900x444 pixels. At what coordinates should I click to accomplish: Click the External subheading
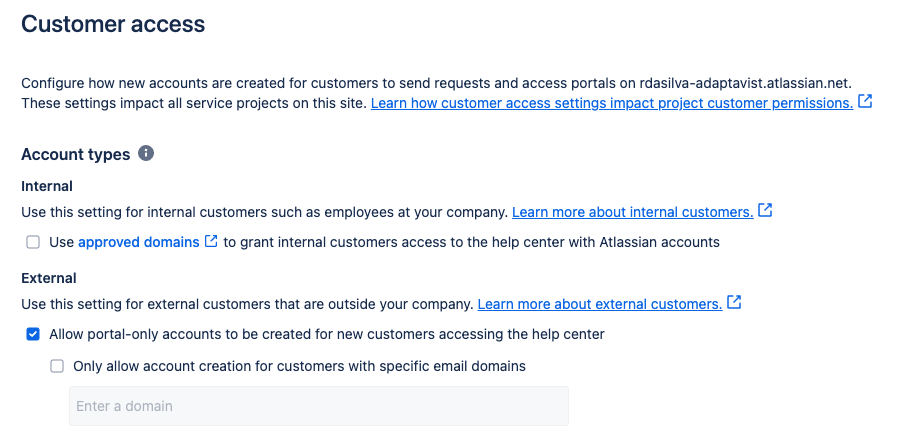pos(49,278)
